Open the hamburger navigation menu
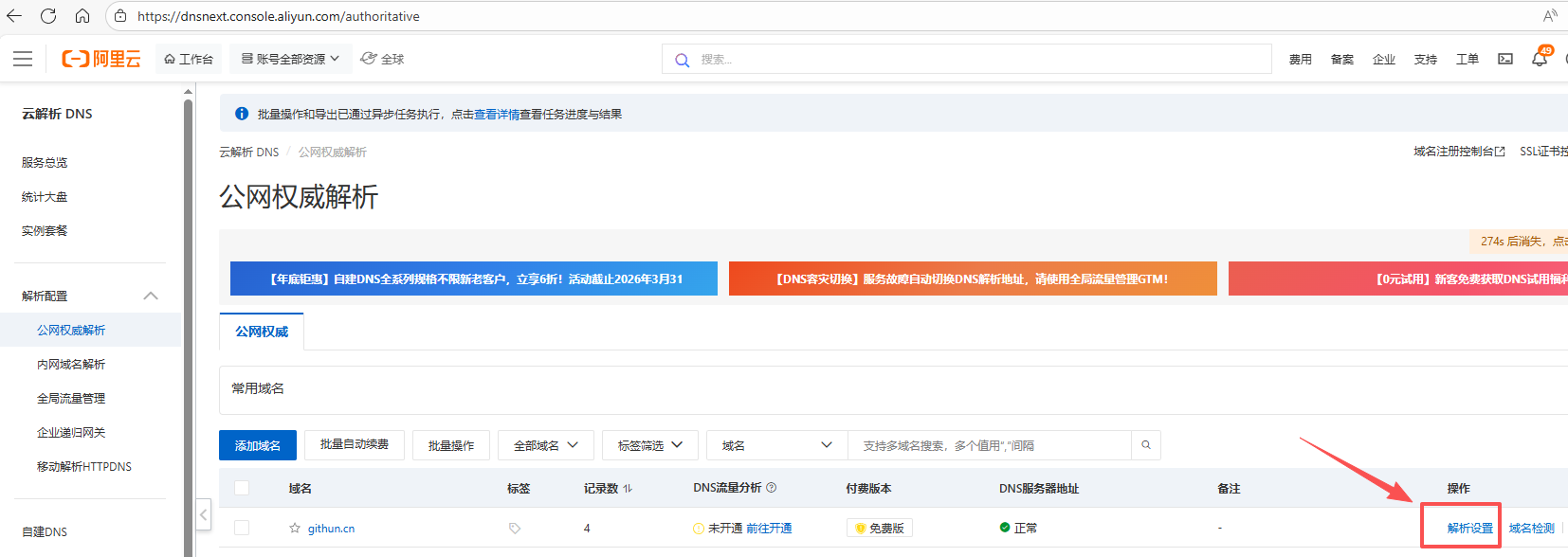 23,59
